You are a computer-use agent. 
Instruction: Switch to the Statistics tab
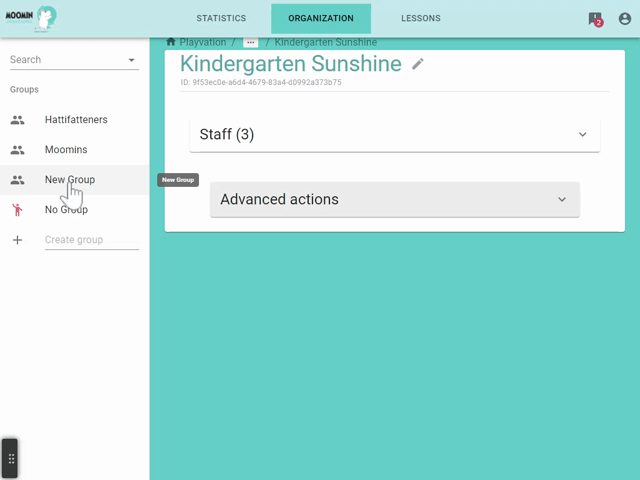[x=221, y=18]
